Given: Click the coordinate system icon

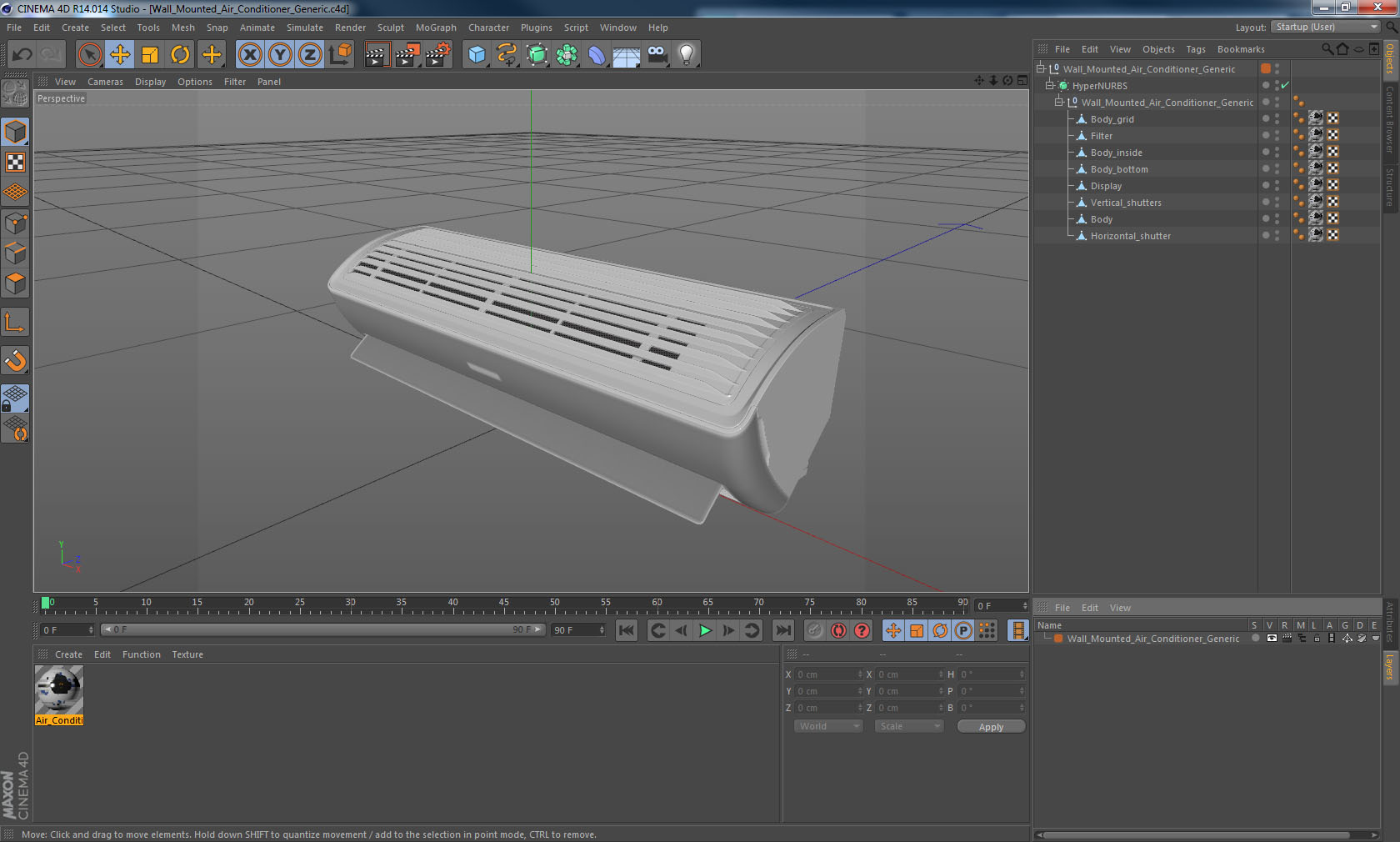Looking at the screenshot, I should [x=340, y=55].
